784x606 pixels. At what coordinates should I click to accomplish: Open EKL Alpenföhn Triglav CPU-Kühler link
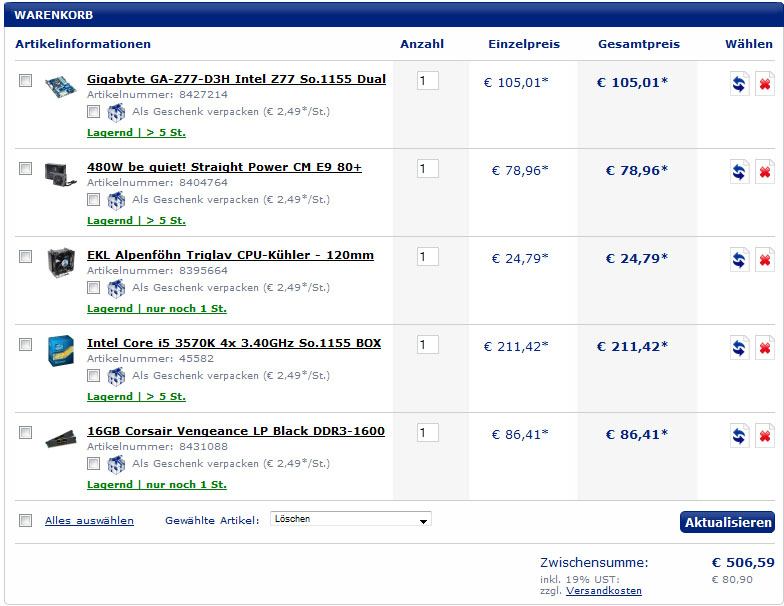(x=230, y=255)
